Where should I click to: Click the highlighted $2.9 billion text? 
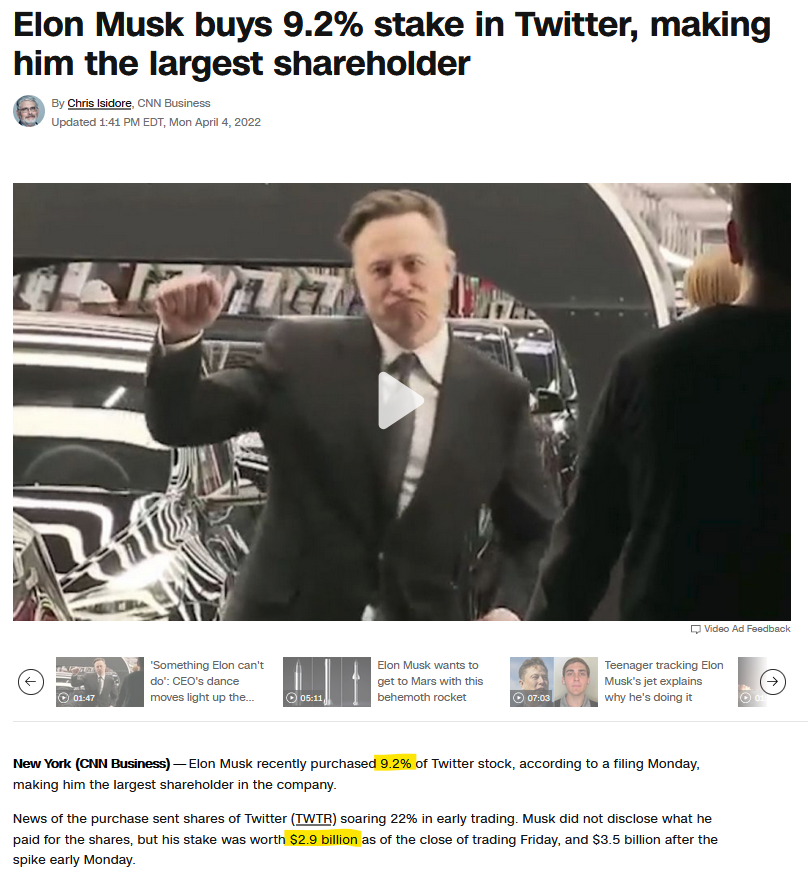(x=323, y=839)
